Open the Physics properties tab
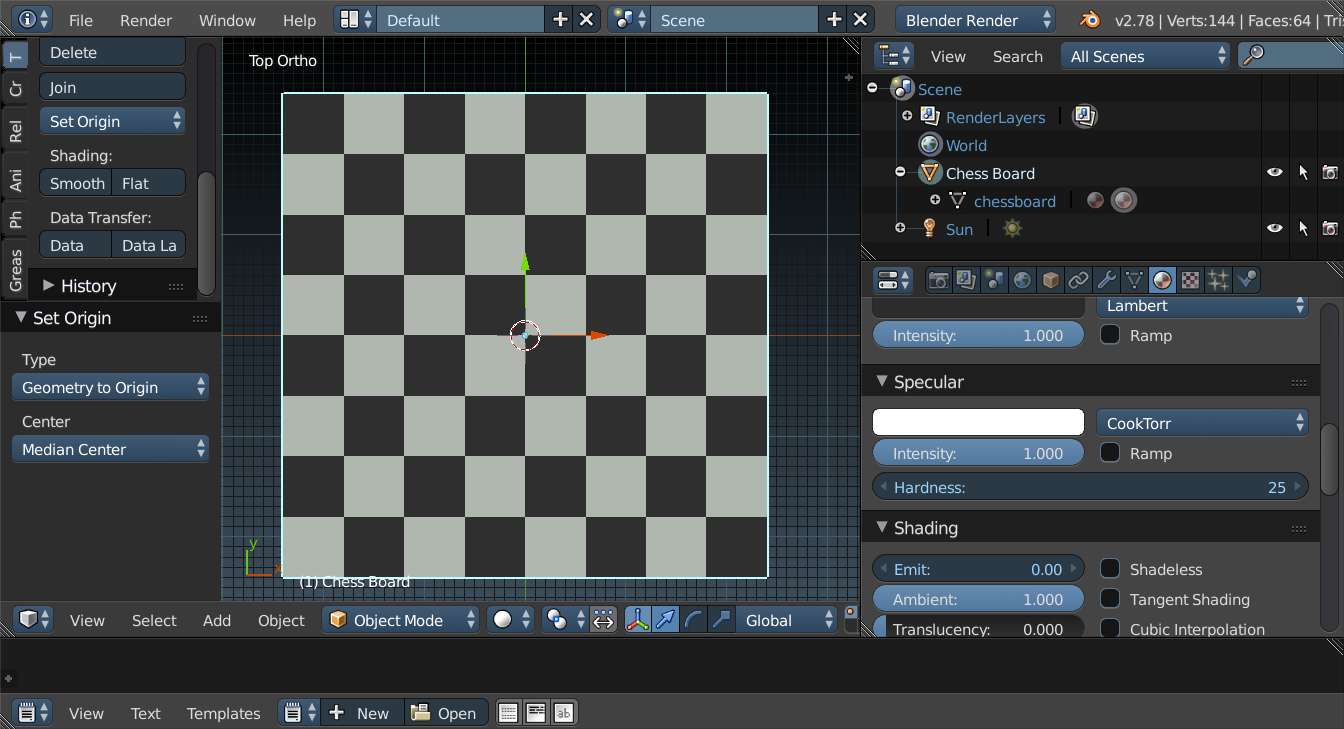This screenshot has height=729, width=1344. click(x=1246, y=281)
